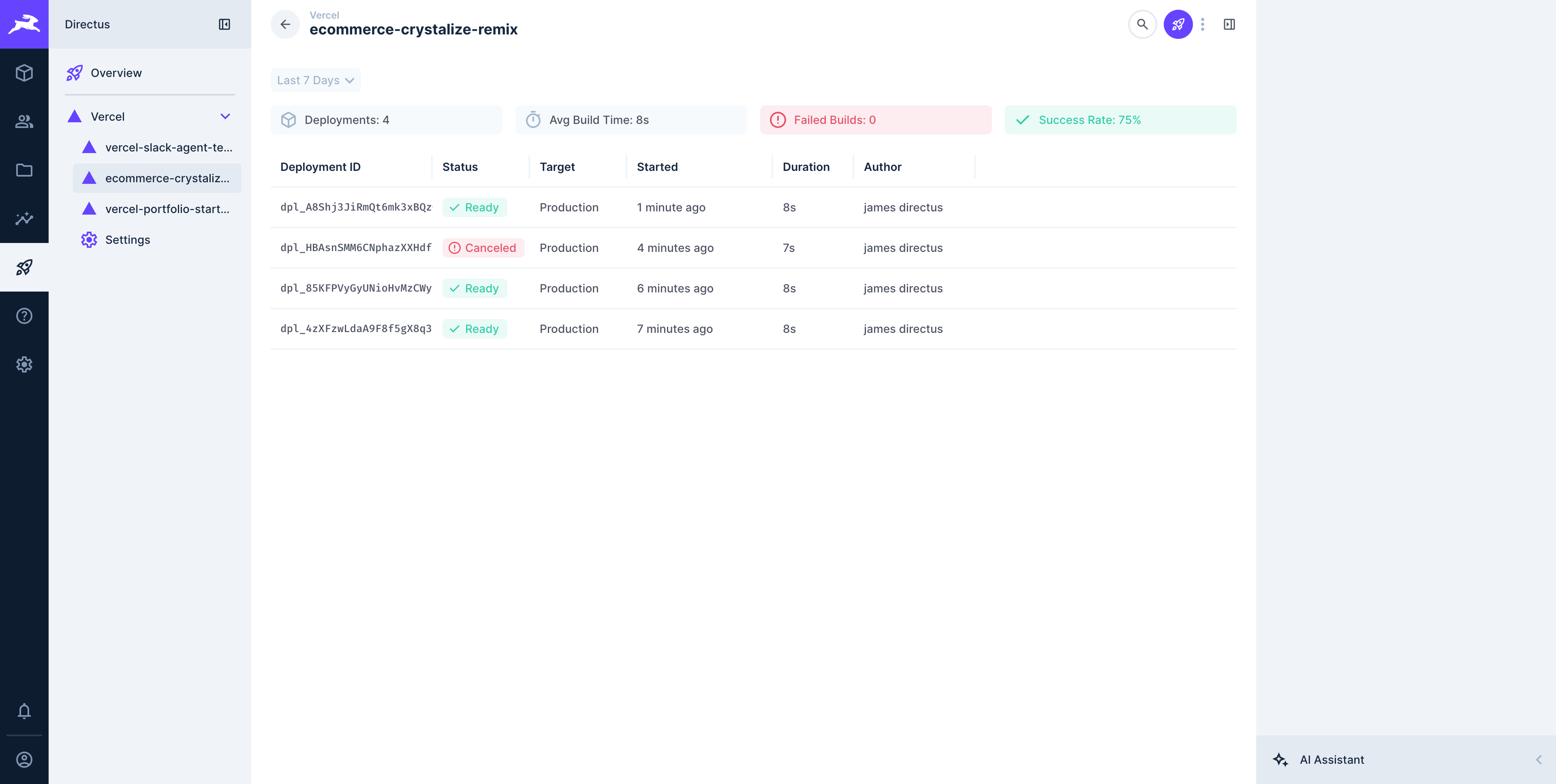The height and width of the screenshot is (784, 1556).
Task: Collapse the AI Assistant panel
Action: 1540,759
